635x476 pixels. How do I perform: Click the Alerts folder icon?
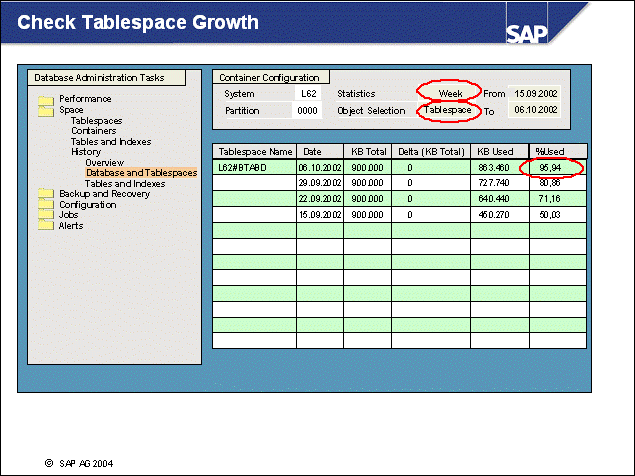(45, 226)
